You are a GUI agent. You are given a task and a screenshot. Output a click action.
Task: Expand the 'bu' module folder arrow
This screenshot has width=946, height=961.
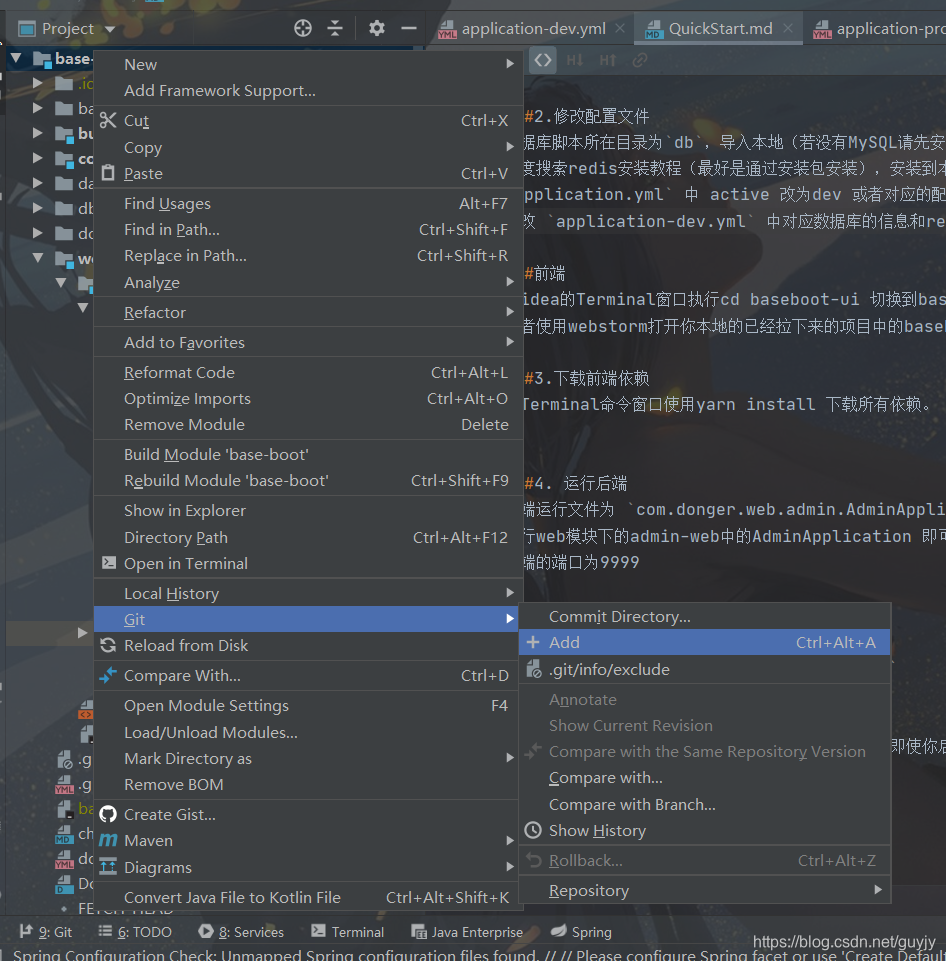(37, 133)
